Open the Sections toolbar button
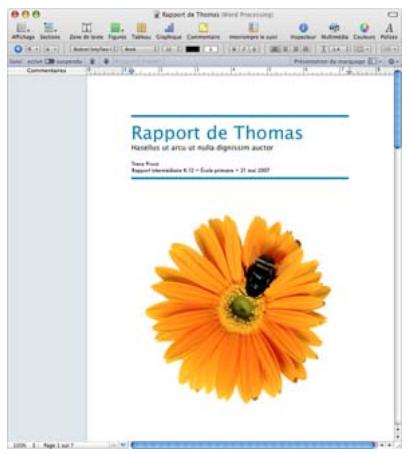The image size is (407, 454). 50,31
